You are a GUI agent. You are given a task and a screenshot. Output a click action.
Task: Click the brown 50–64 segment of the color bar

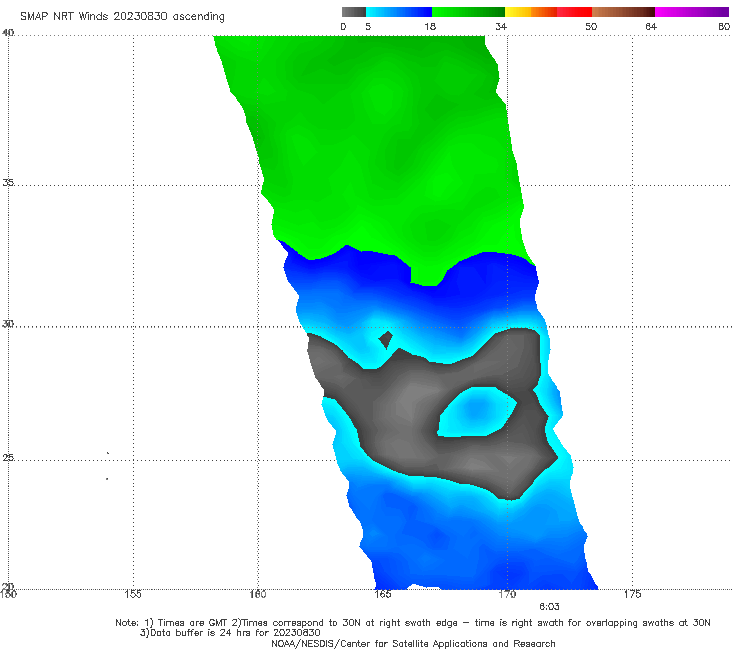[x=623, y=12]
